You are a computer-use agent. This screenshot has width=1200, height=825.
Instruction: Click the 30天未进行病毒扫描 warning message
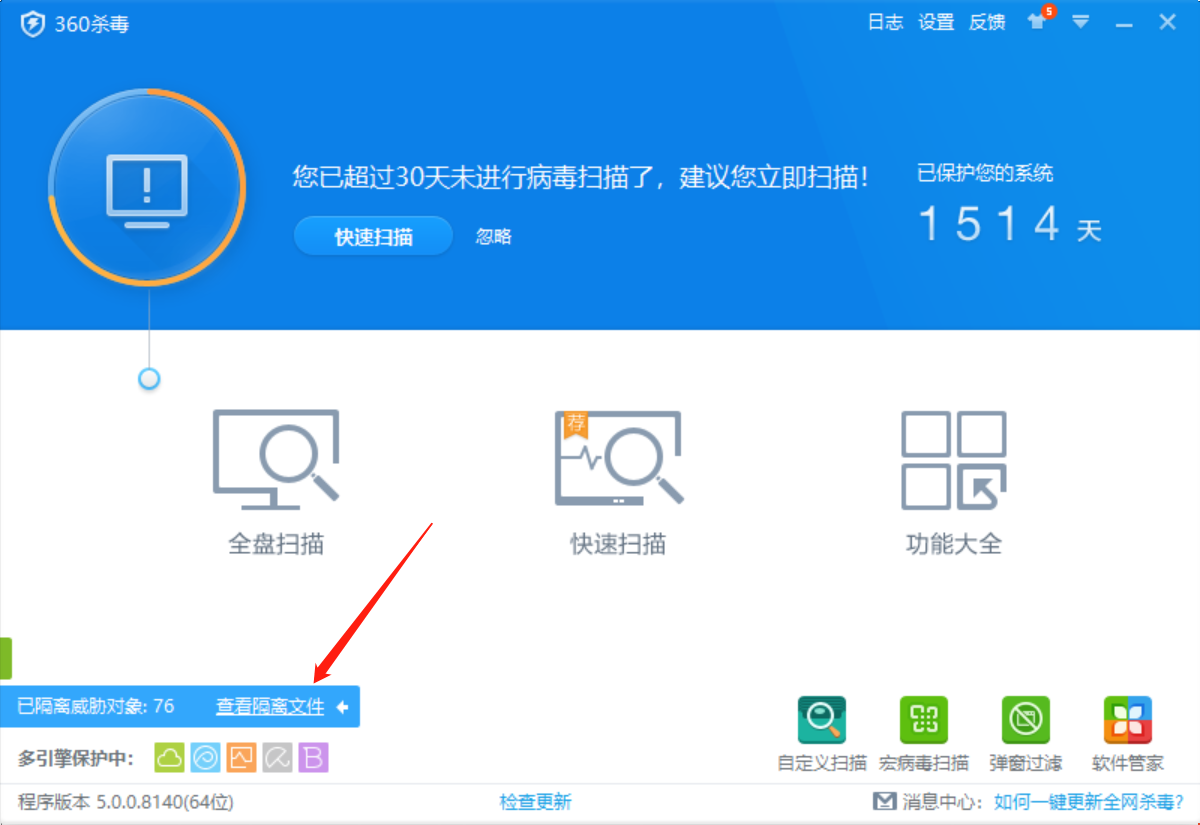coord(581,178)
